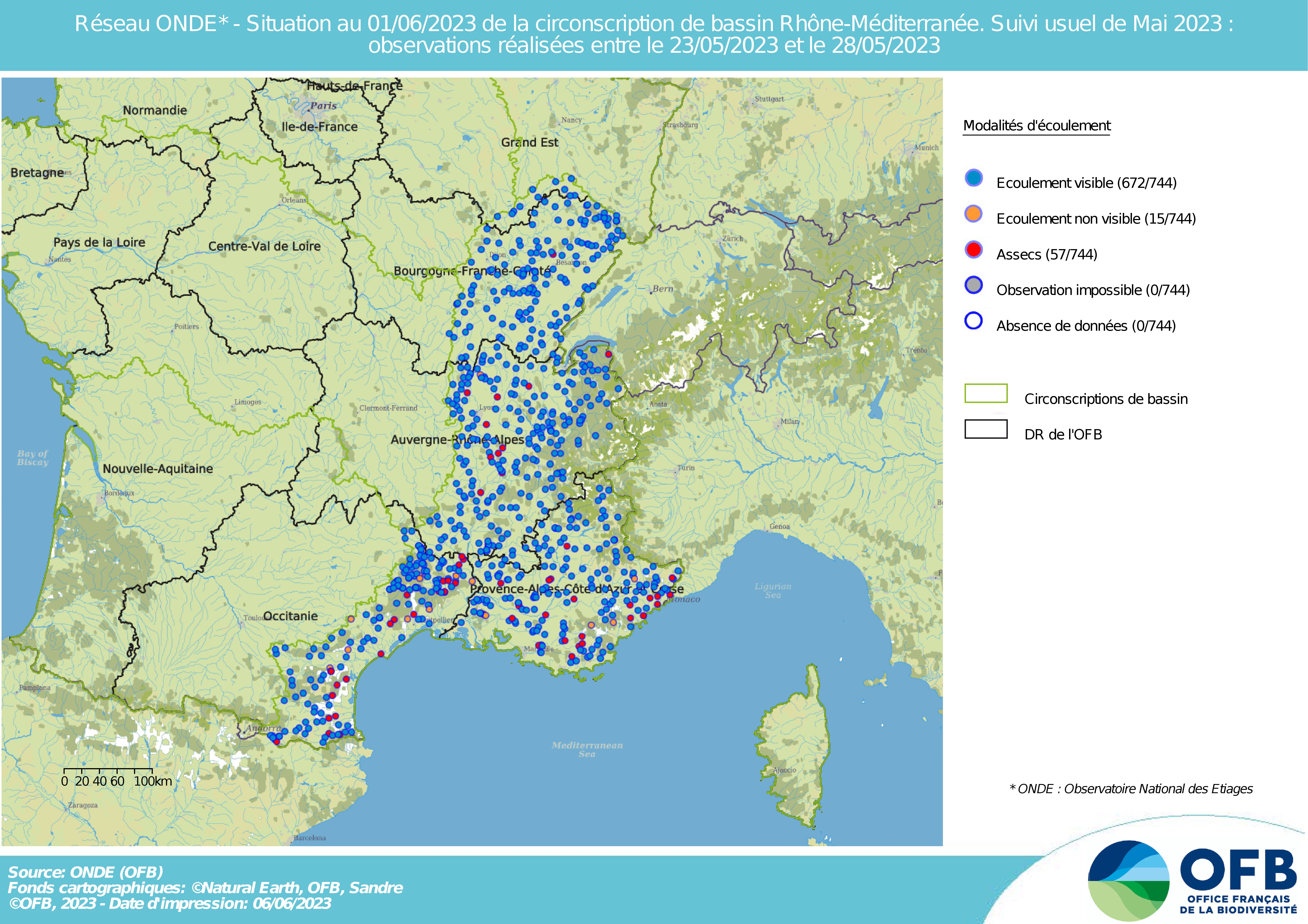The width and height of the screenshot is (1308, 924).
Task: Click the red 'Assecs' legend marker
Action: (x=974, y=249)
